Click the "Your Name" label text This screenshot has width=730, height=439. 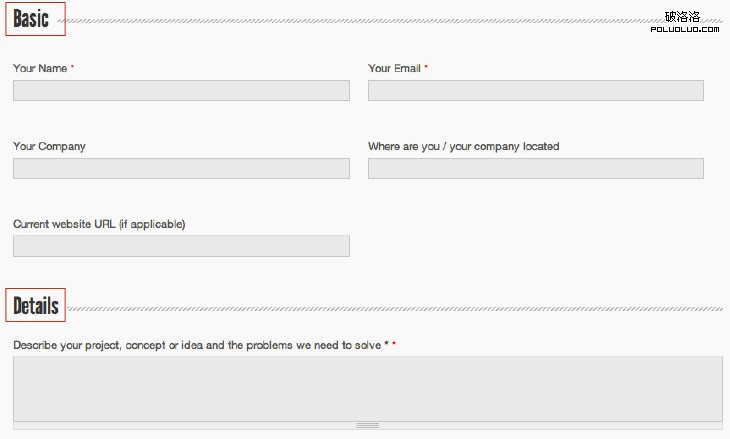(x=40, y=69)
